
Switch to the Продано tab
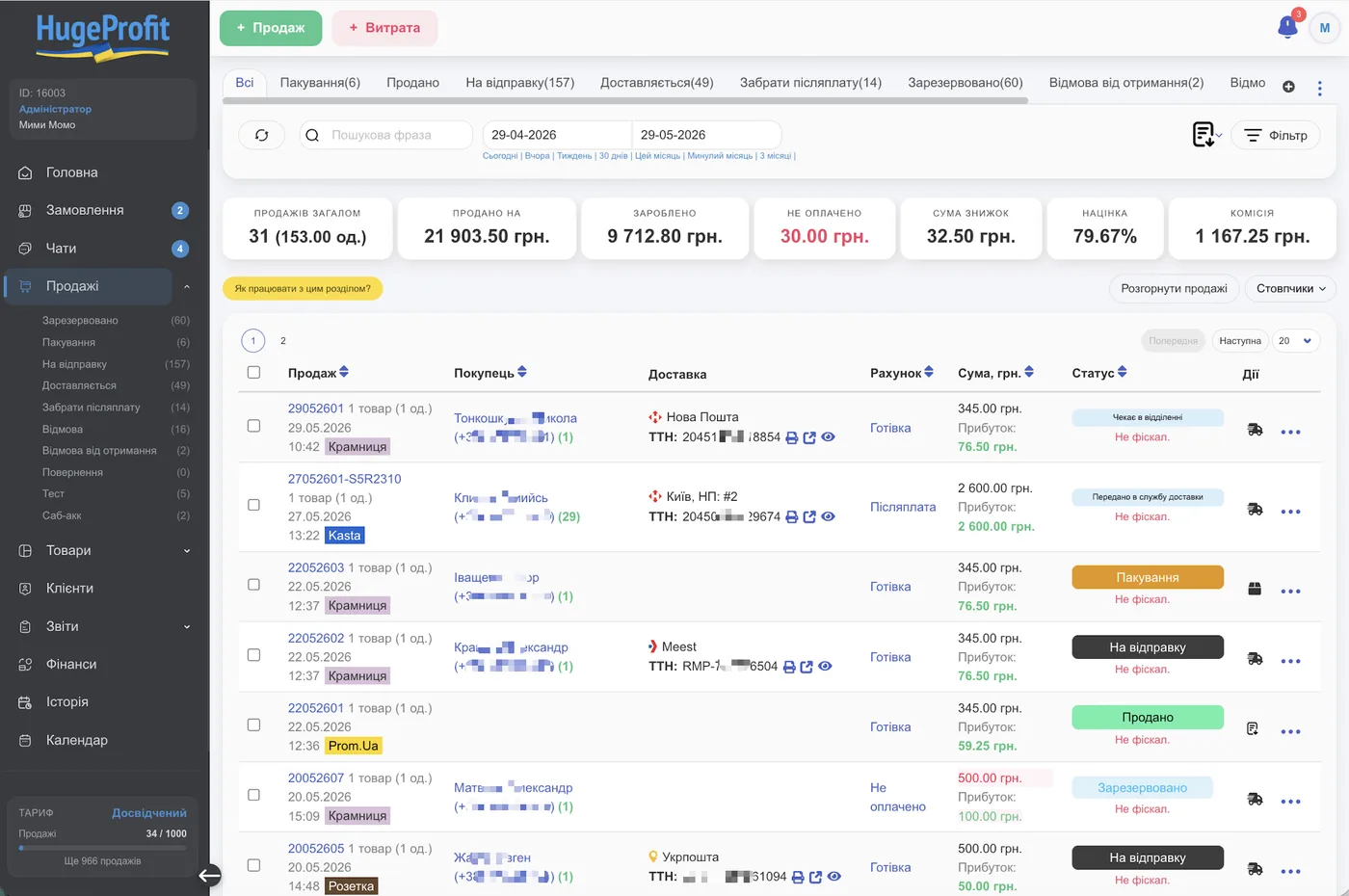click(412, 83)
